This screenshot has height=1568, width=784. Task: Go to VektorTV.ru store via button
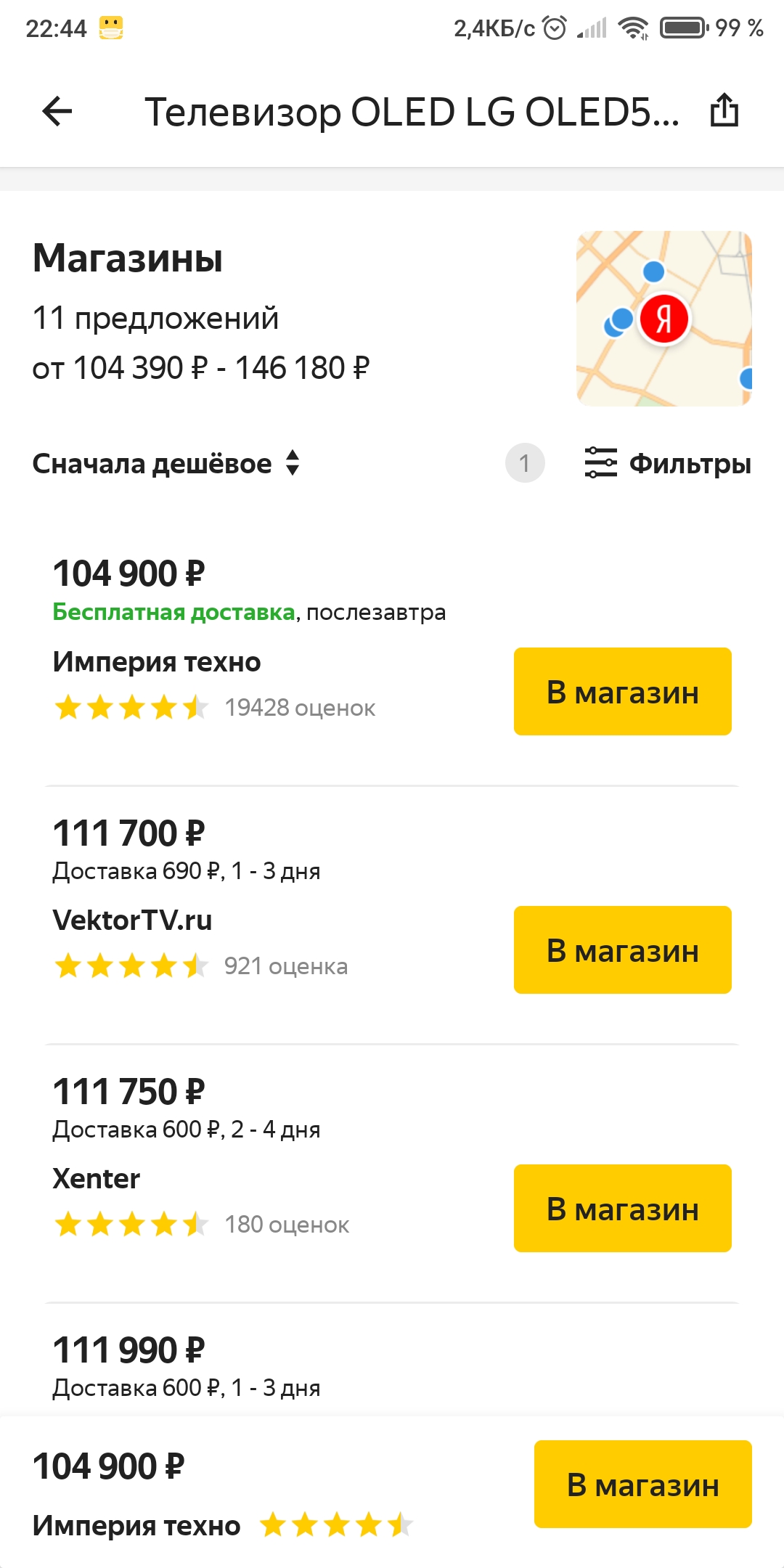tap(622, 950)
